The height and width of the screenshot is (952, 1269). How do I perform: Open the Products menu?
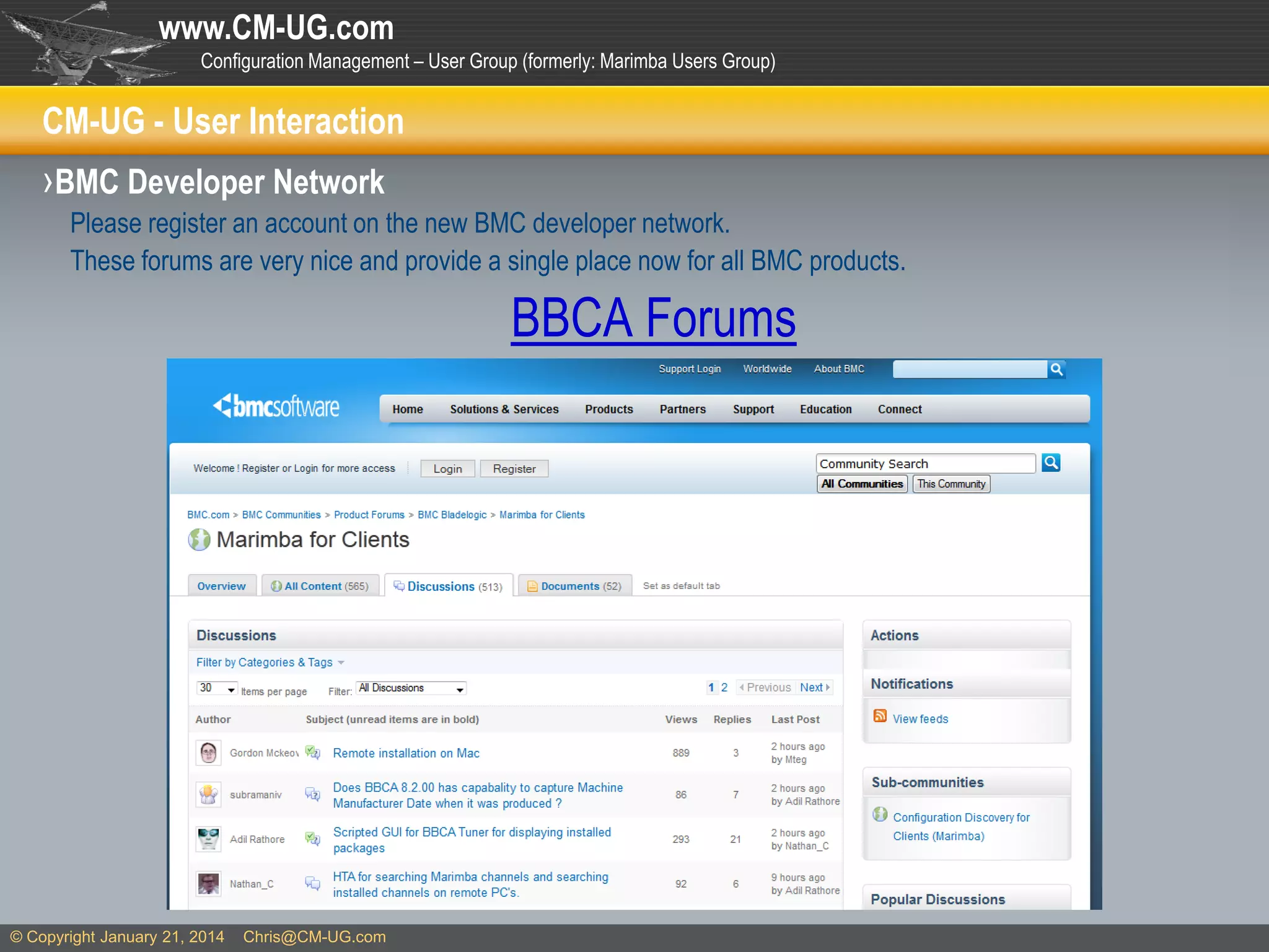[609, 409]
